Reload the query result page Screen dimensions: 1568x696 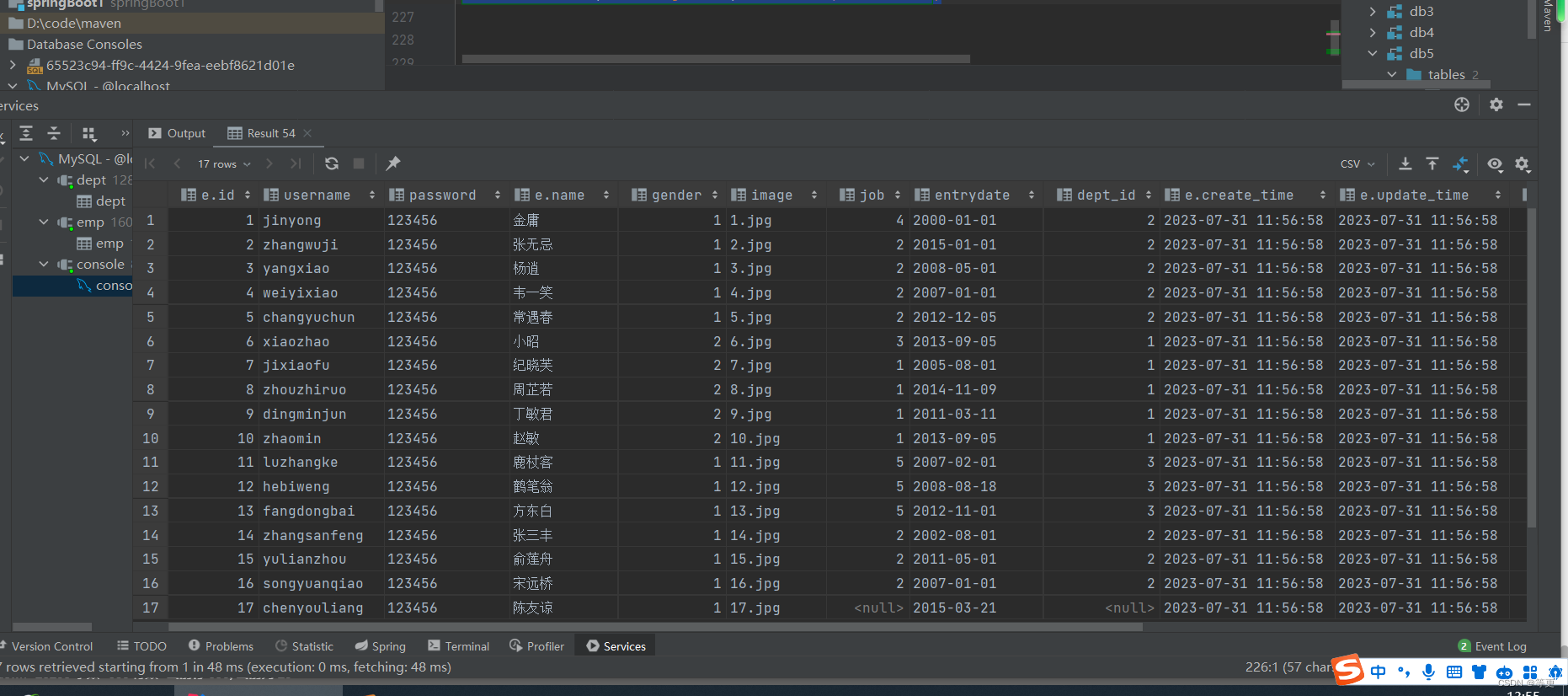click(332, 163)
